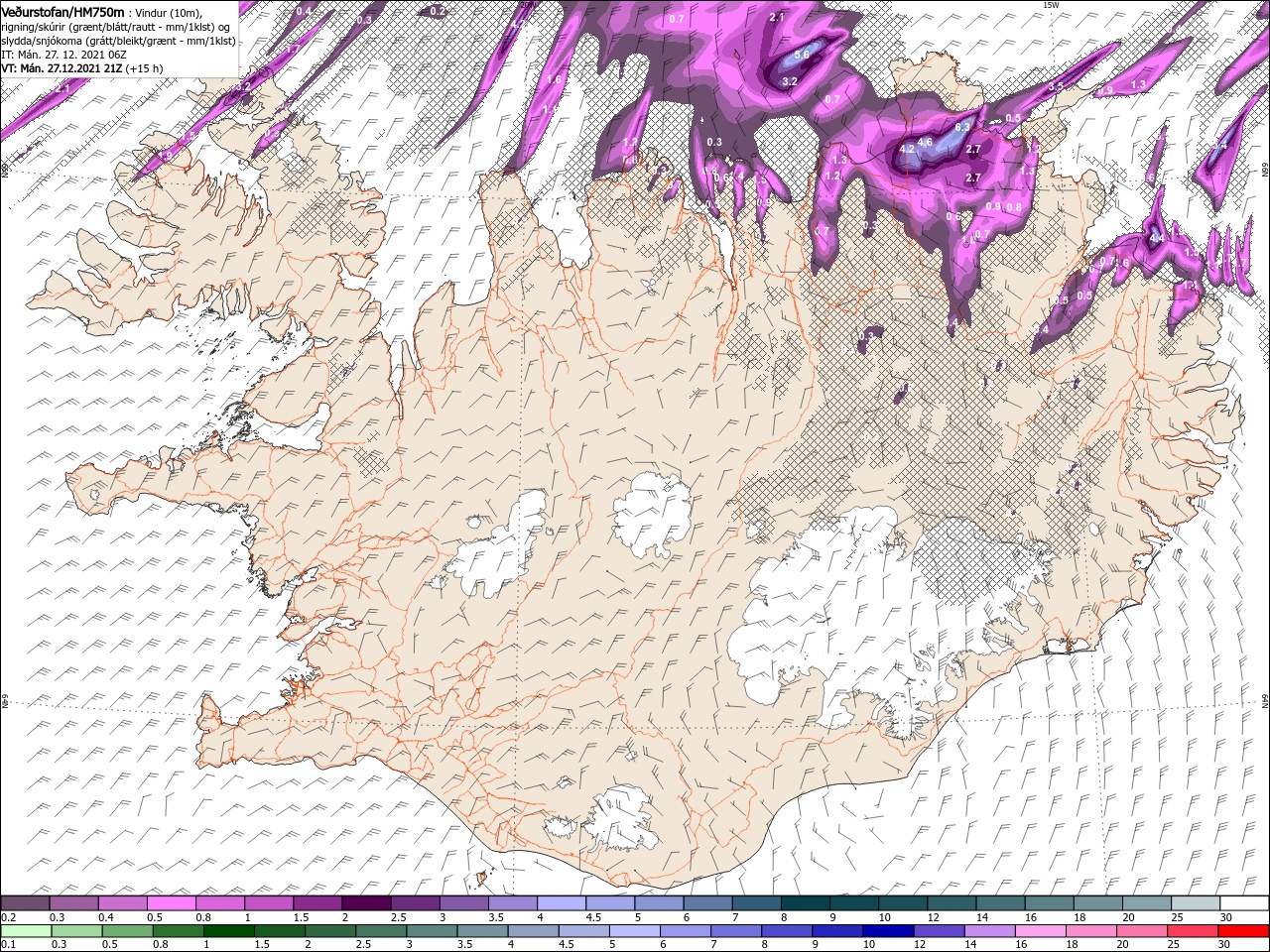Select the upper legend dark teal swatch between 8 and 9
1270x952 pixels.
tap(805, 903)
